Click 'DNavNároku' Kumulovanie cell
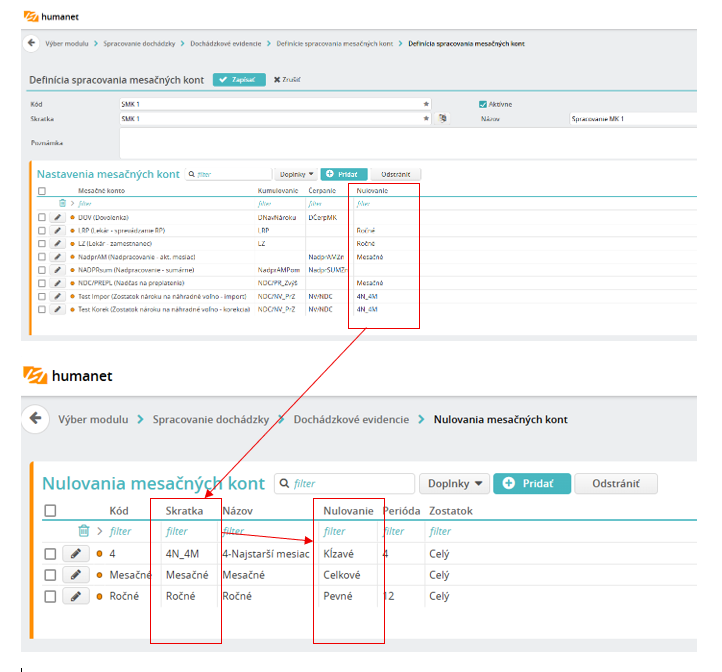The image size is (722, 672). point(277,217)
